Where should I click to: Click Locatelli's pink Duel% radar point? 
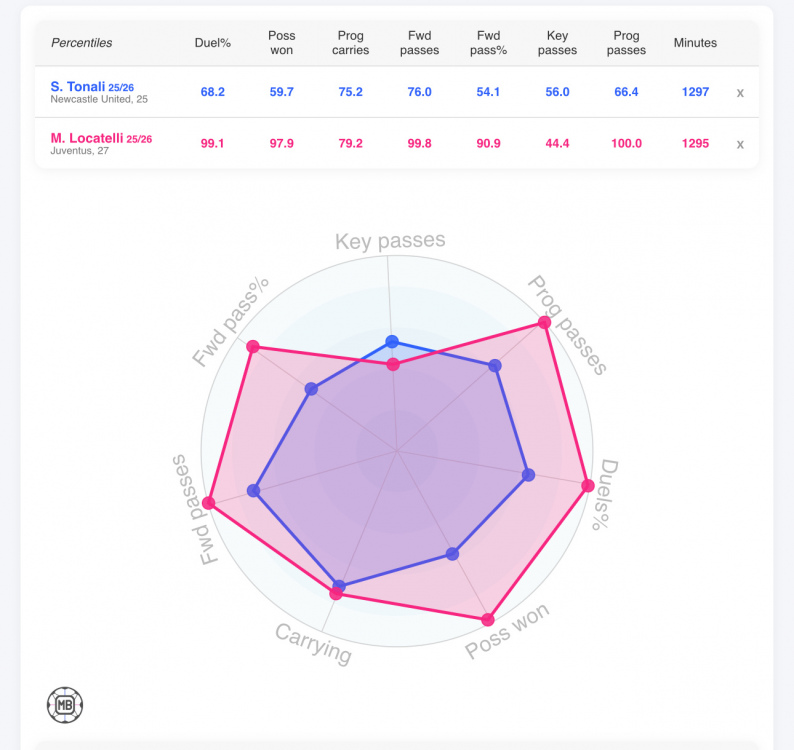(x=588, y=486)
